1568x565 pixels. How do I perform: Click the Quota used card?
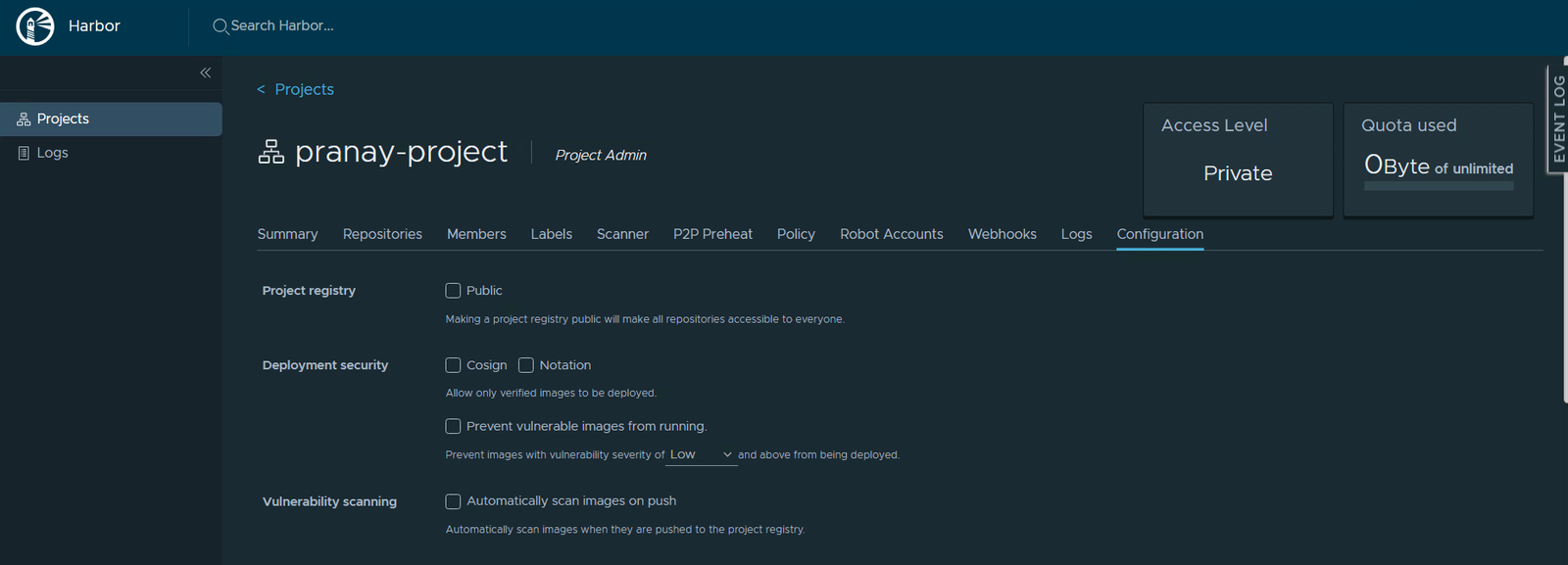pos(1439,160)
